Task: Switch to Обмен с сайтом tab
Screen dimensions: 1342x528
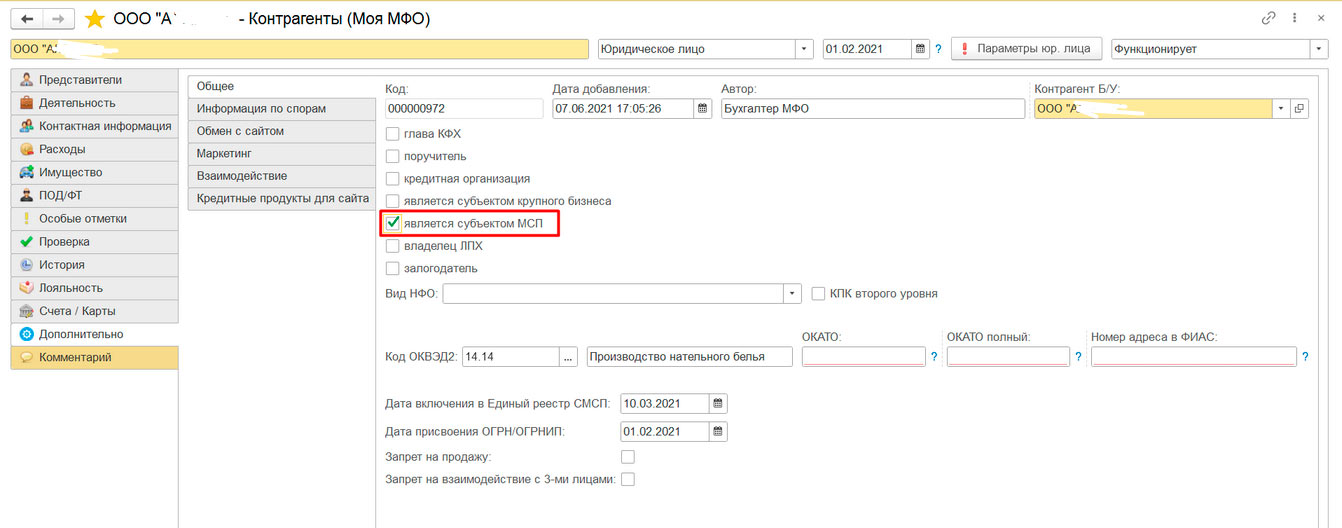Action: click(281, 131)
